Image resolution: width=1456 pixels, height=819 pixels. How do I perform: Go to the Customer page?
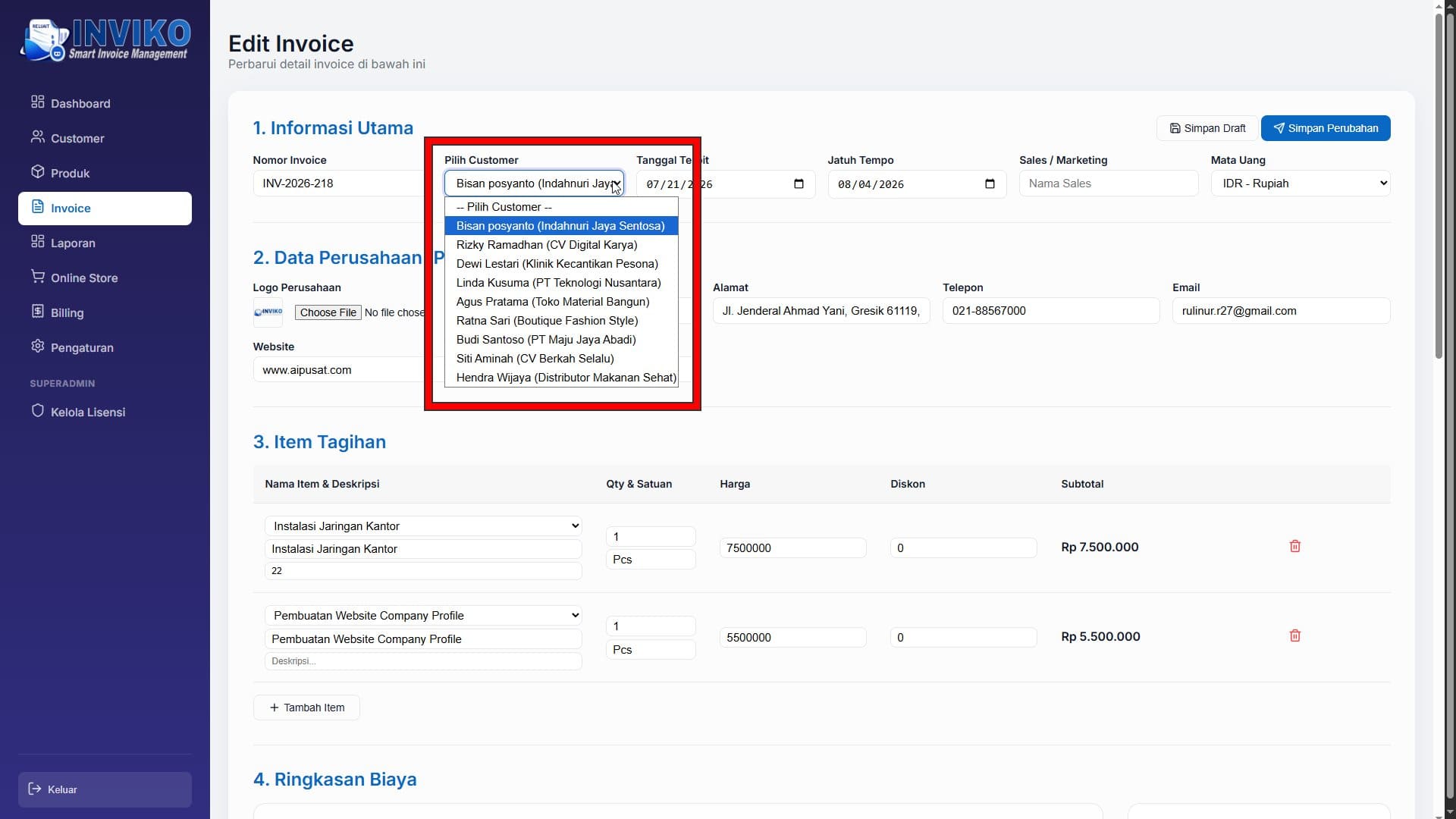(105, 138)
